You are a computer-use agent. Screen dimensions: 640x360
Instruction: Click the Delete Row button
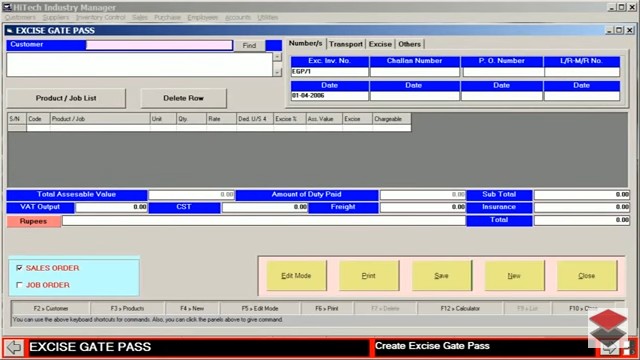(x=184, y=98)
